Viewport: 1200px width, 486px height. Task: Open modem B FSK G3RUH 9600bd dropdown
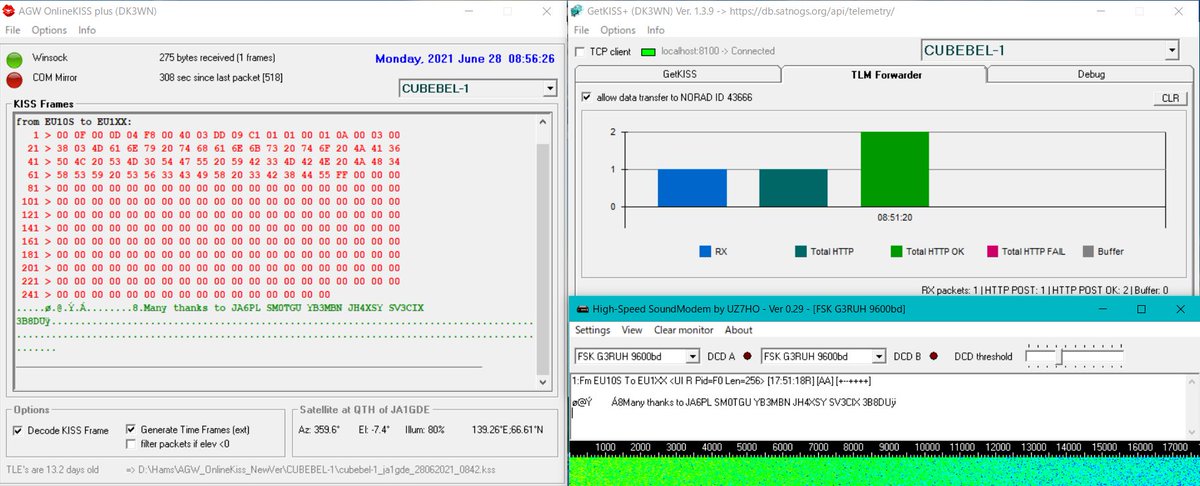point(879,356)
